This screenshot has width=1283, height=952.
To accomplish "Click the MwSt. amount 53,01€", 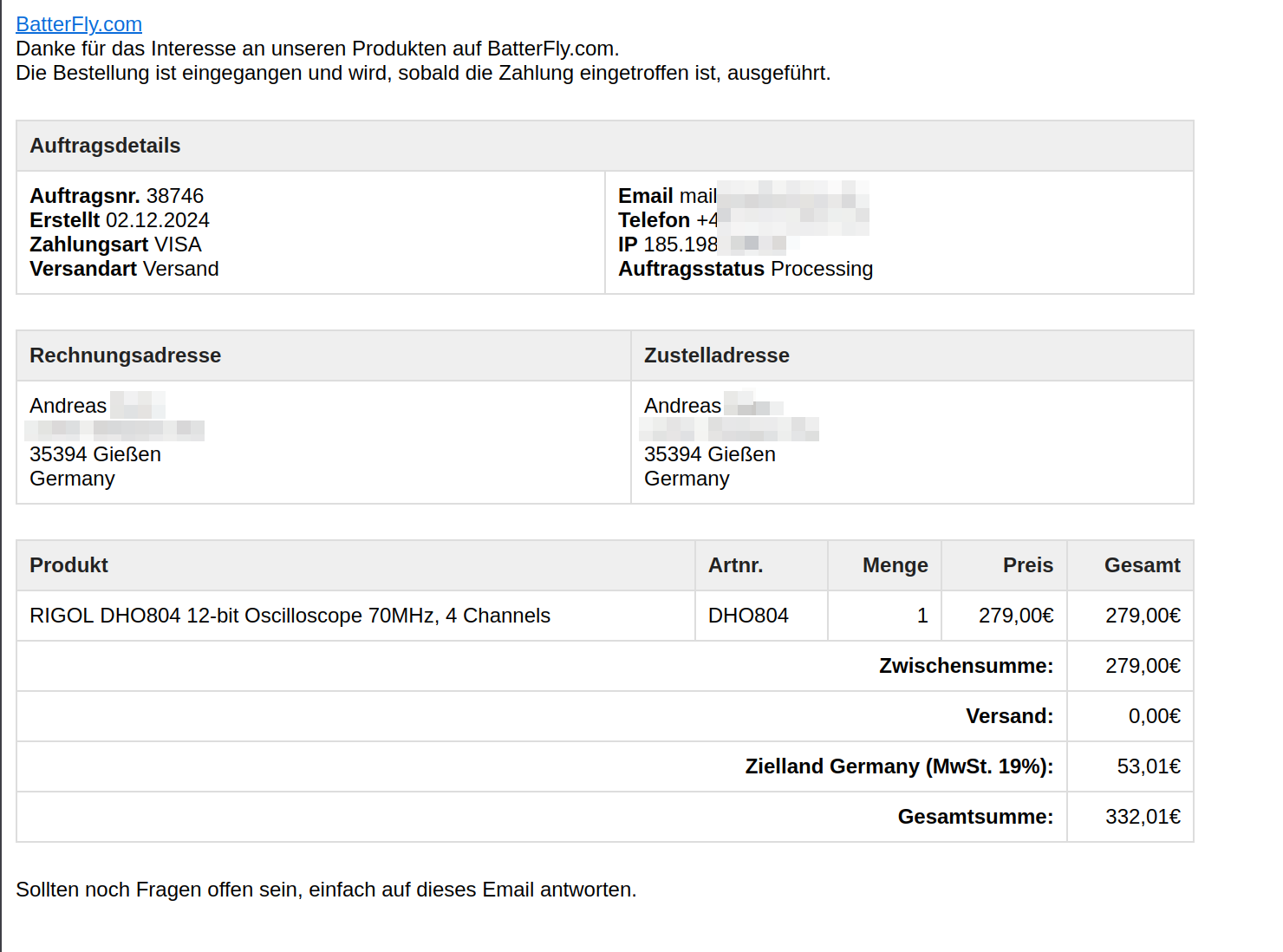I will 1149,766.
